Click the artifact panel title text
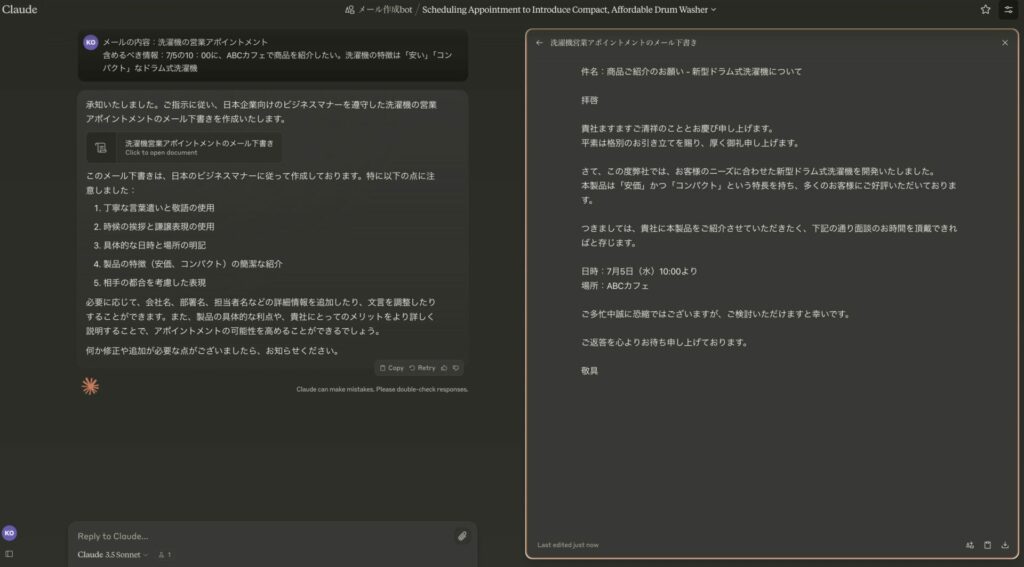 click(623, 42)
